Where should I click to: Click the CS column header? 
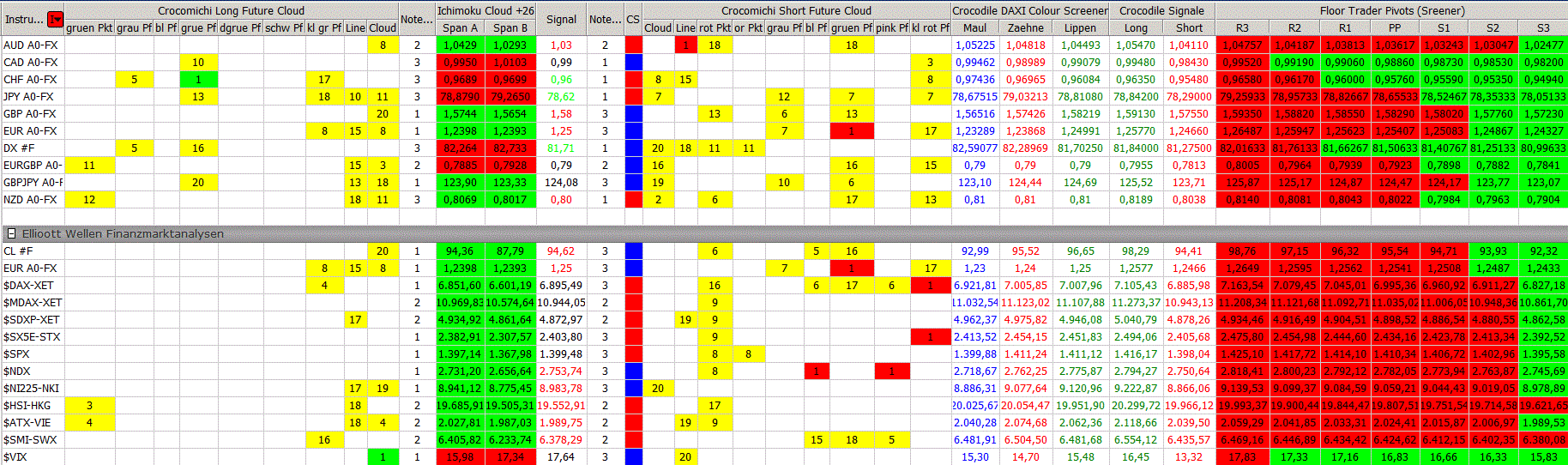pyautogui.click(x=633, y=19)
